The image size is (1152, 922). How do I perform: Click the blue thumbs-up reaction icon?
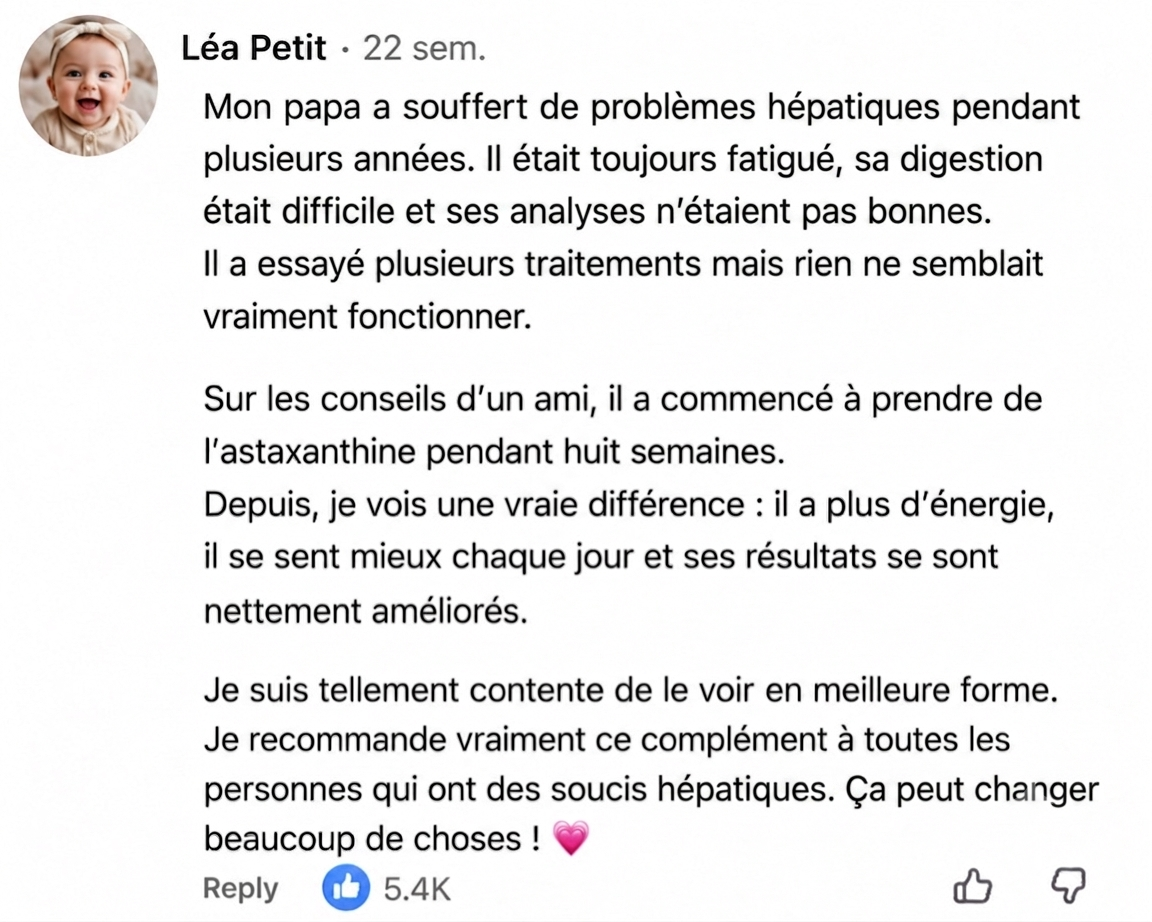(x=346, y=887)
